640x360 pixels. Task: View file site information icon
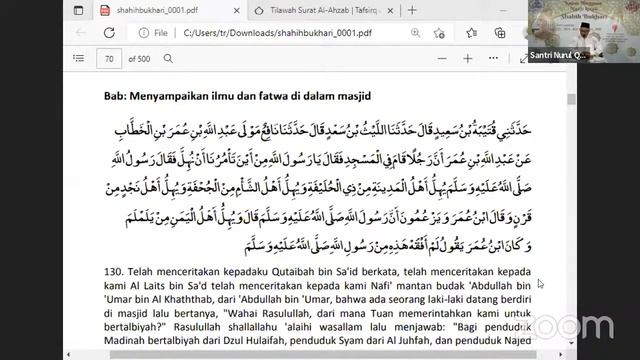tap(144, 33)
